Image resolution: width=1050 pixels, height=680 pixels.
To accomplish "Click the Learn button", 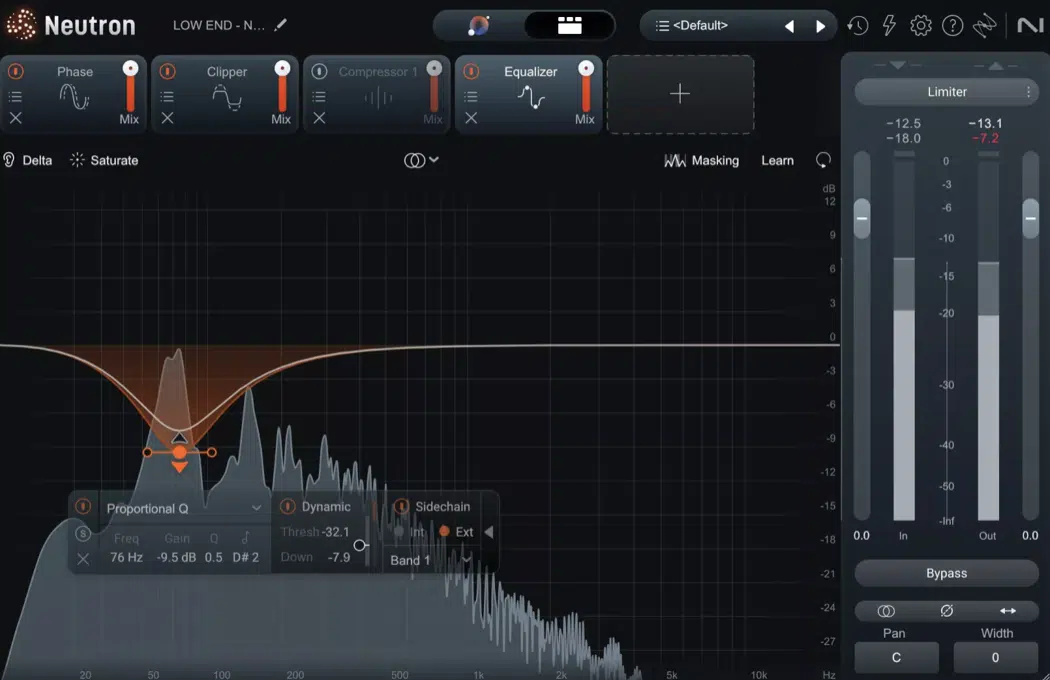I will (x=777, y=160).
